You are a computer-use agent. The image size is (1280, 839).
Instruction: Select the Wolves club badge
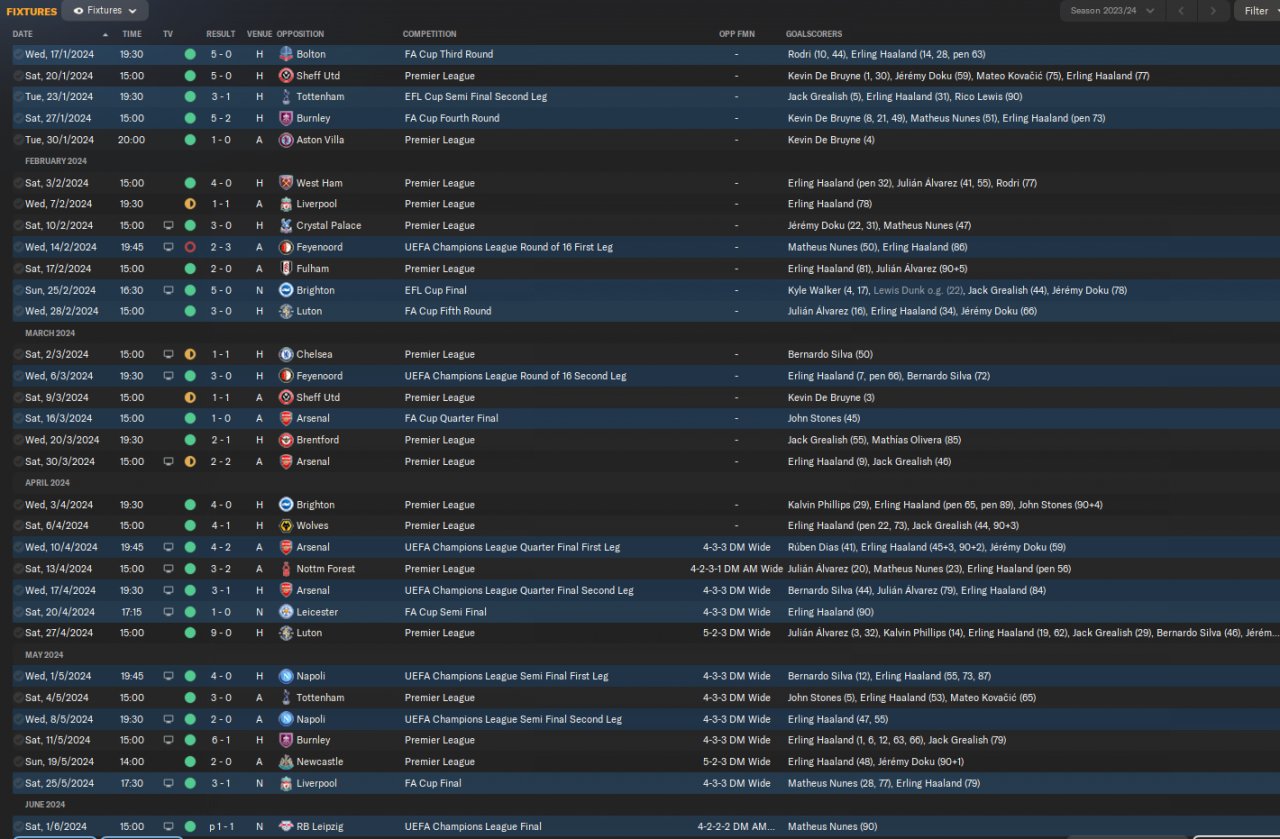(286, 526)
